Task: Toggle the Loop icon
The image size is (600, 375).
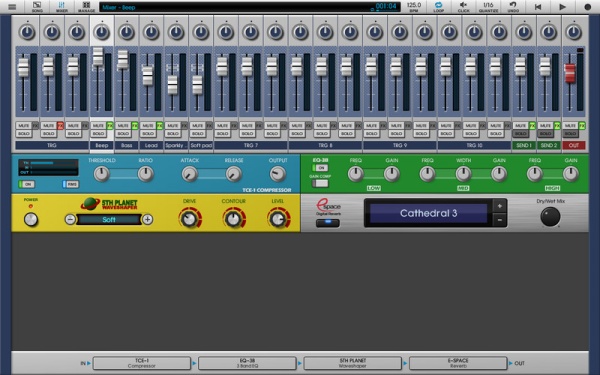Action: coord(439,7)
